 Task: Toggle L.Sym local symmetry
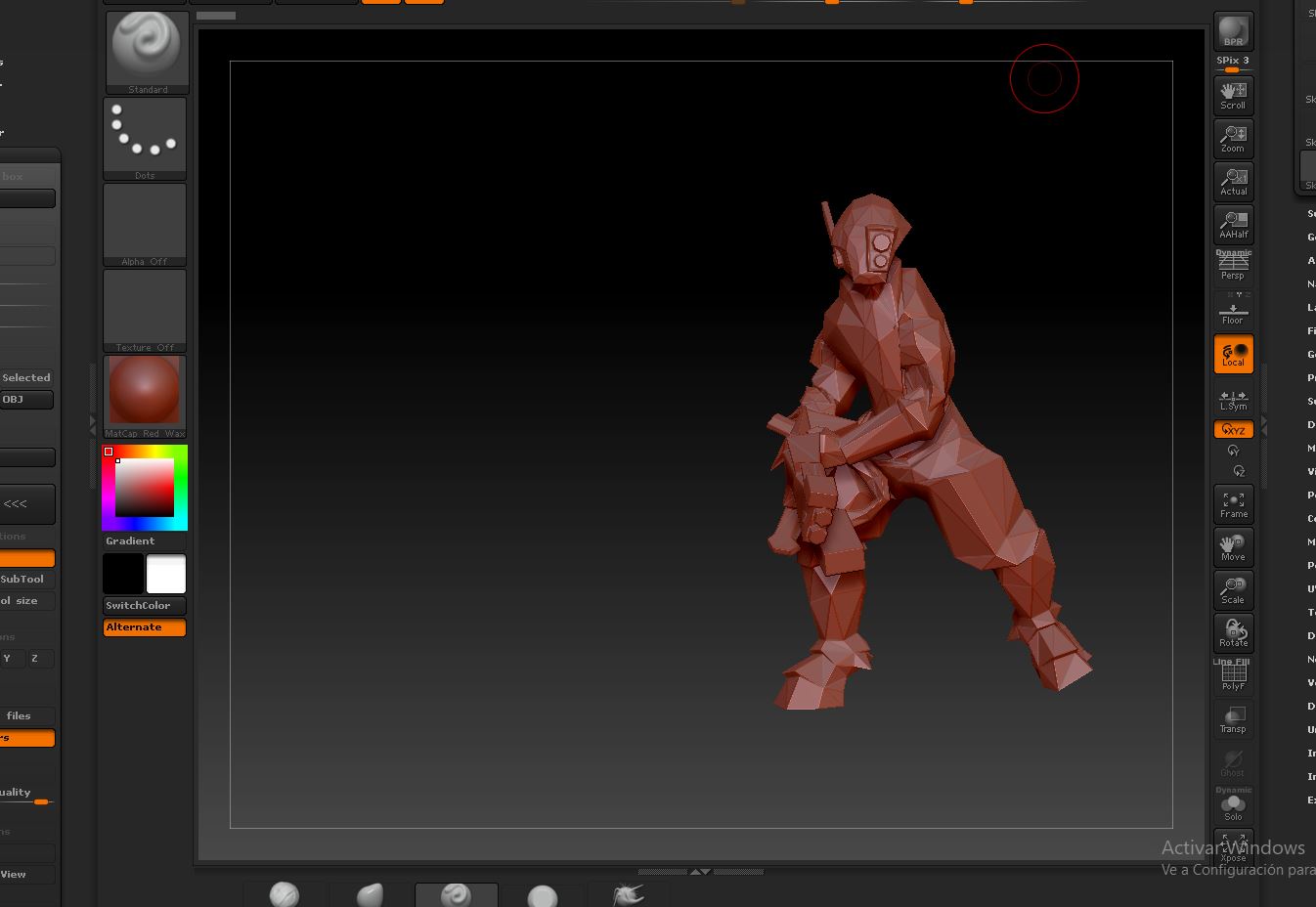[1233, 399]
